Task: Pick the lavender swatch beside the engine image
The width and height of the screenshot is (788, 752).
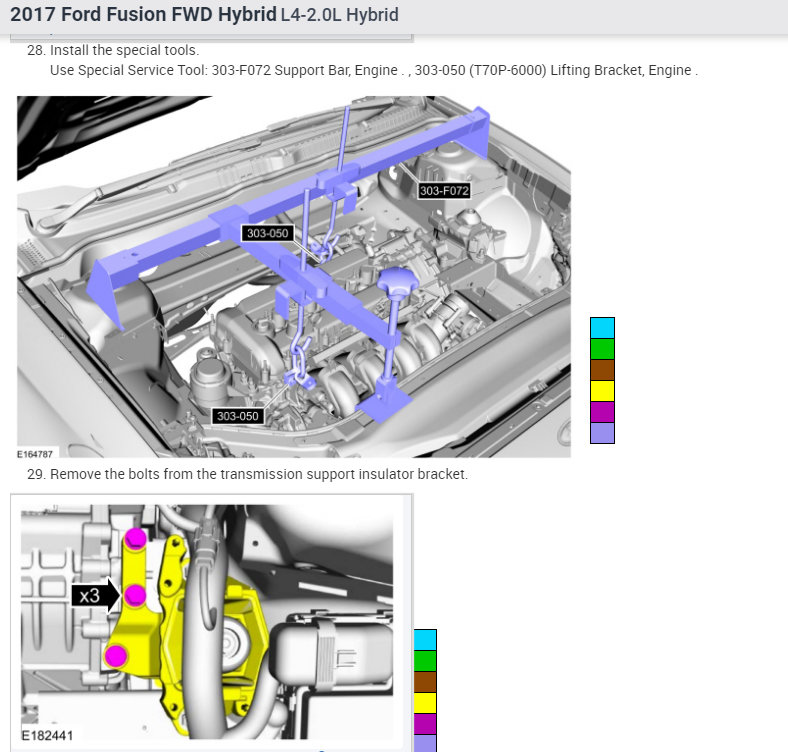Action: (602, 433)
